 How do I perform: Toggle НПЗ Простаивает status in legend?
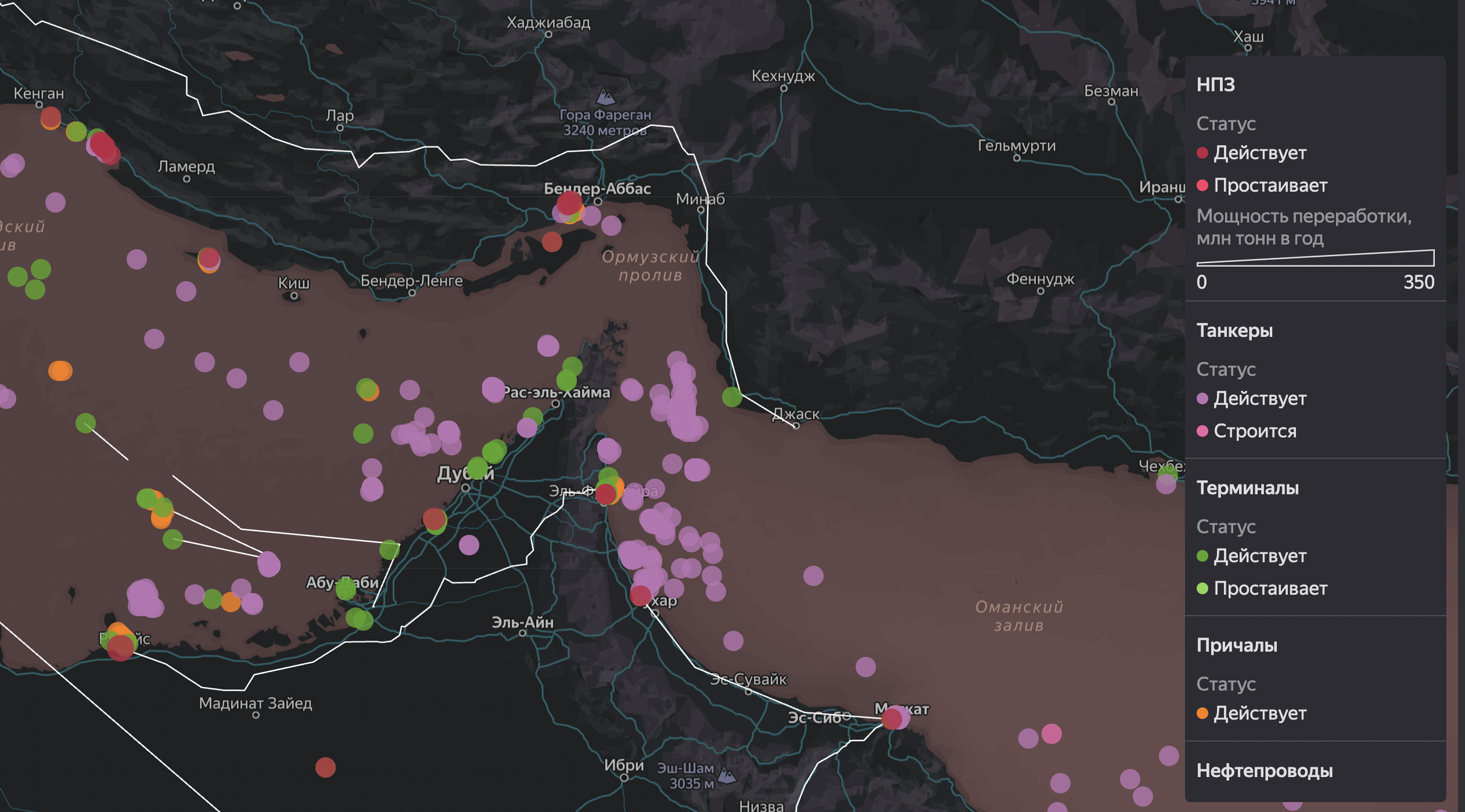coord(1269,186)
